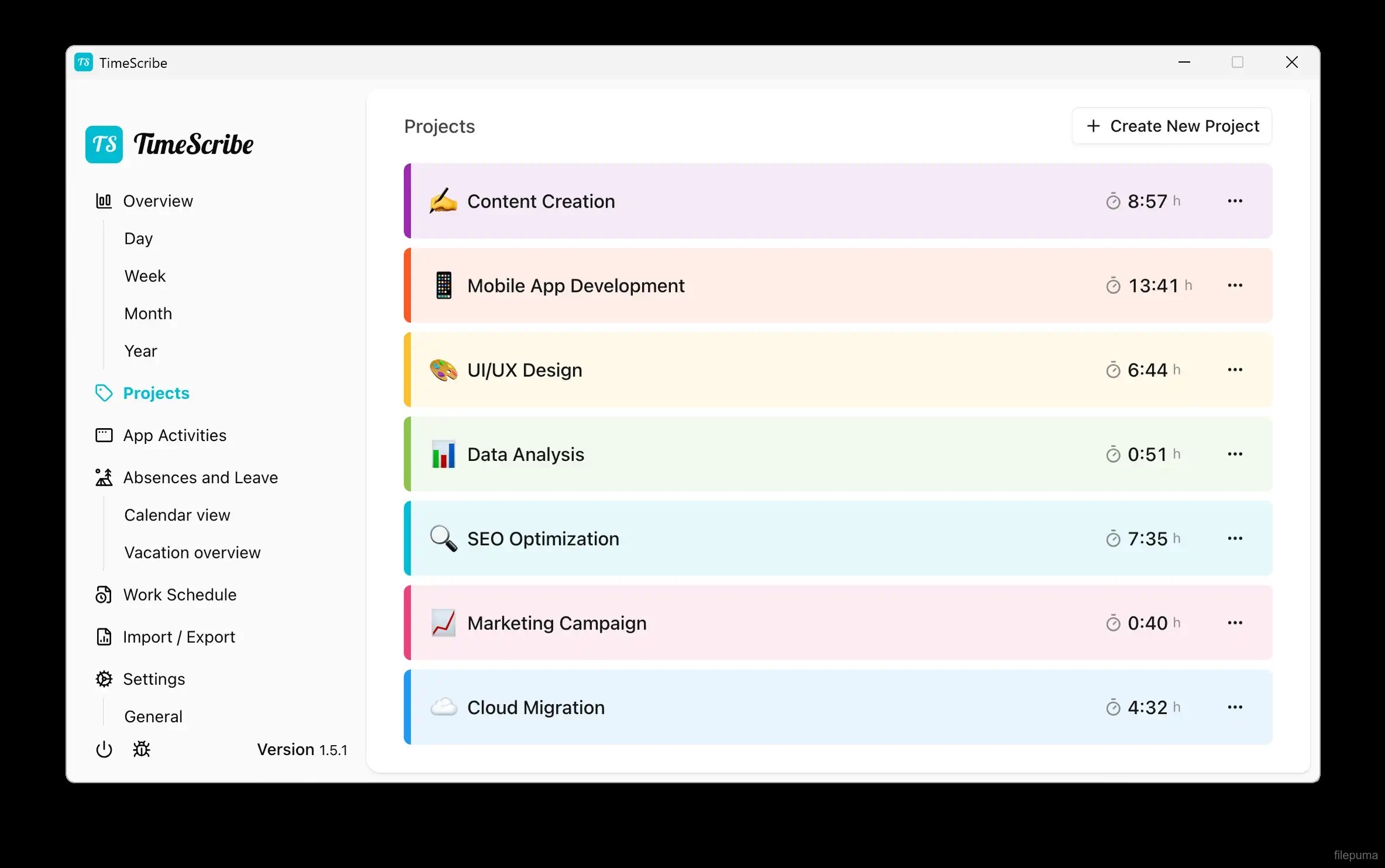Go to the Month overview
1385x868 pixels.
pyautogui.click(x=148, y=314)
